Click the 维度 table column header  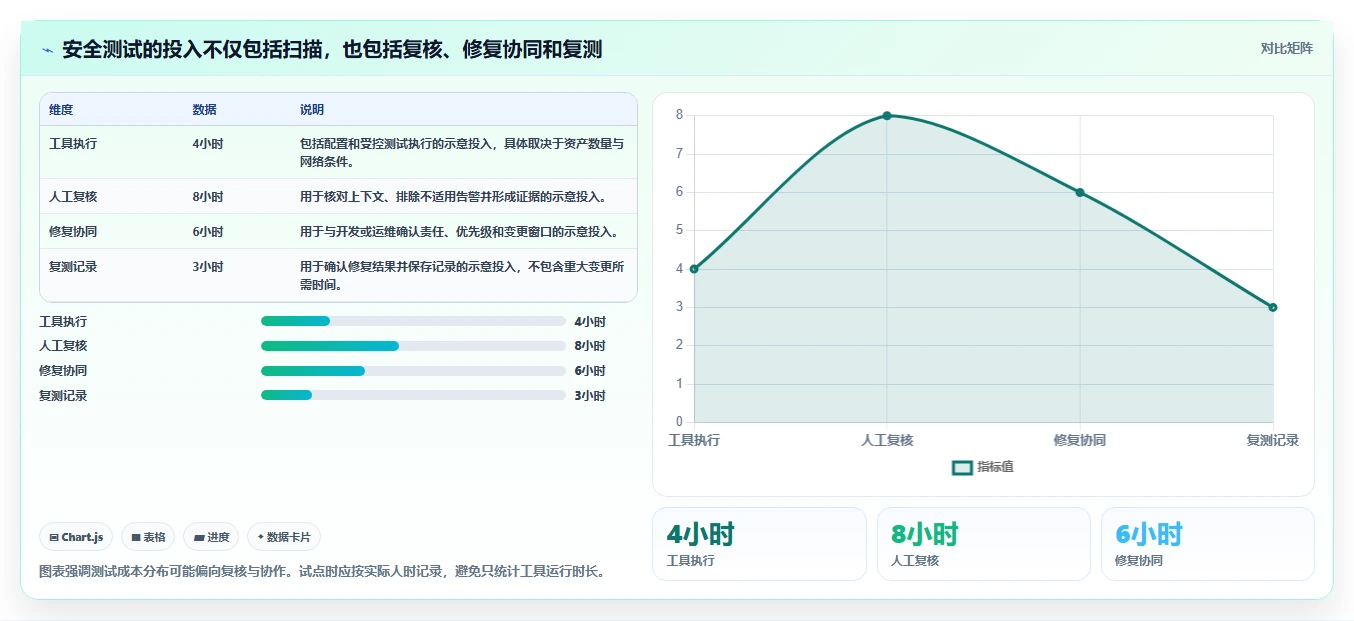click(61, 110)
